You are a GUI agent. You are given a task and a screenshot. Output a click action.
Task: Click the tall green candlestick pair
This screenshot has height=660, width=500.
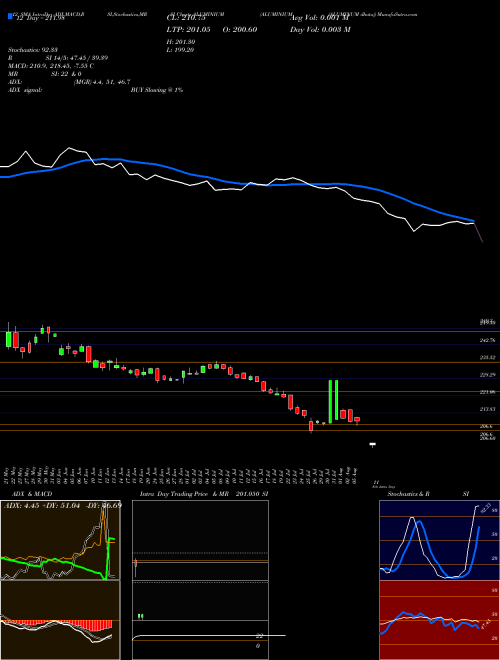coord(333,402)
